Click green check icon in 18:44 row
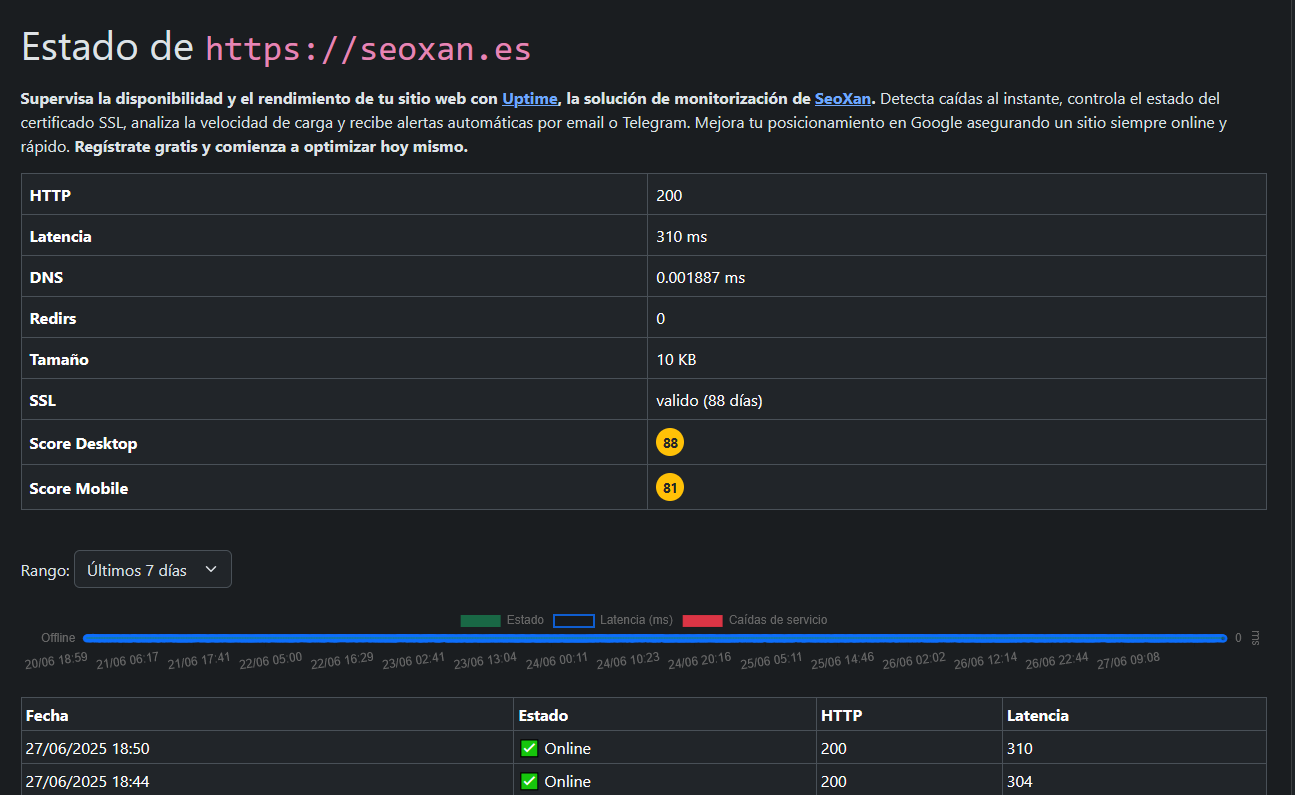Screen dimensions: 1295x795 529,781
